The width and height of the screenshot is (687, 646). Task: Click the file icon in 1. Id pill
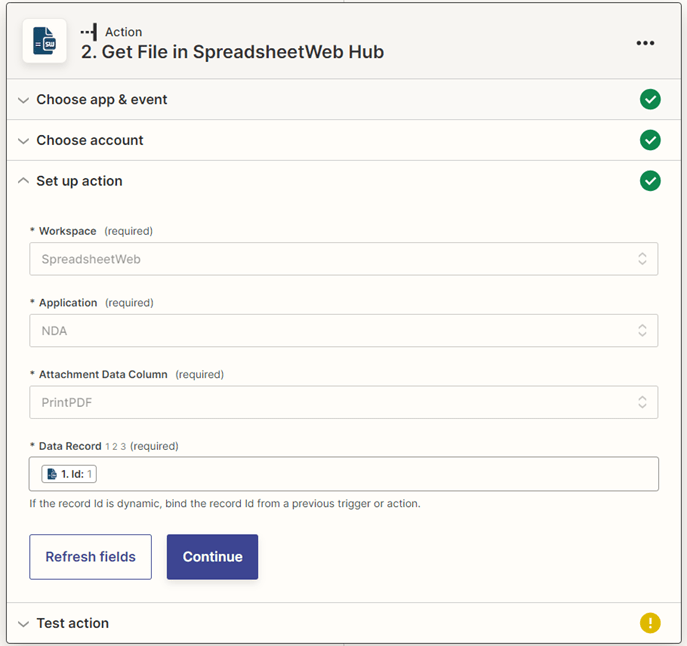52,474
